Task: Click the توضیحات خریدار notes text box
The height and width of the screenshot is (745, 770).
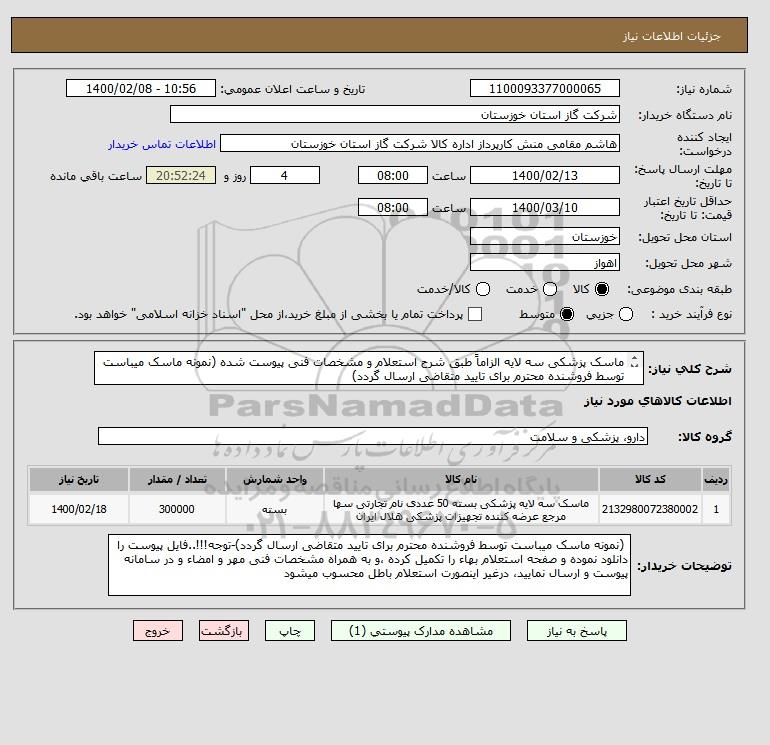Action: 369,565
